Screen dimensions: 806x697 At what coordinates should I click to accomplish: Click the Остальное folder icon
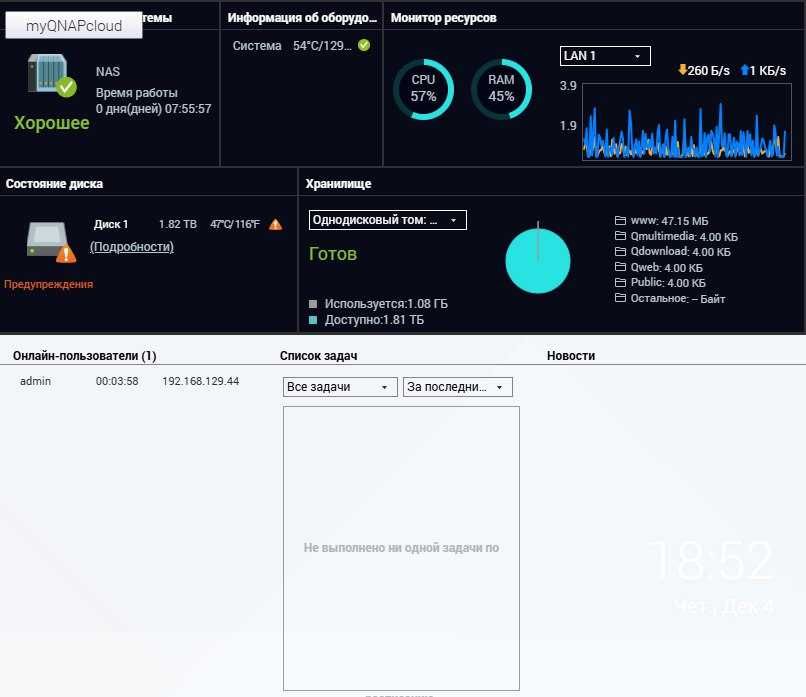(x=620, y=298)
